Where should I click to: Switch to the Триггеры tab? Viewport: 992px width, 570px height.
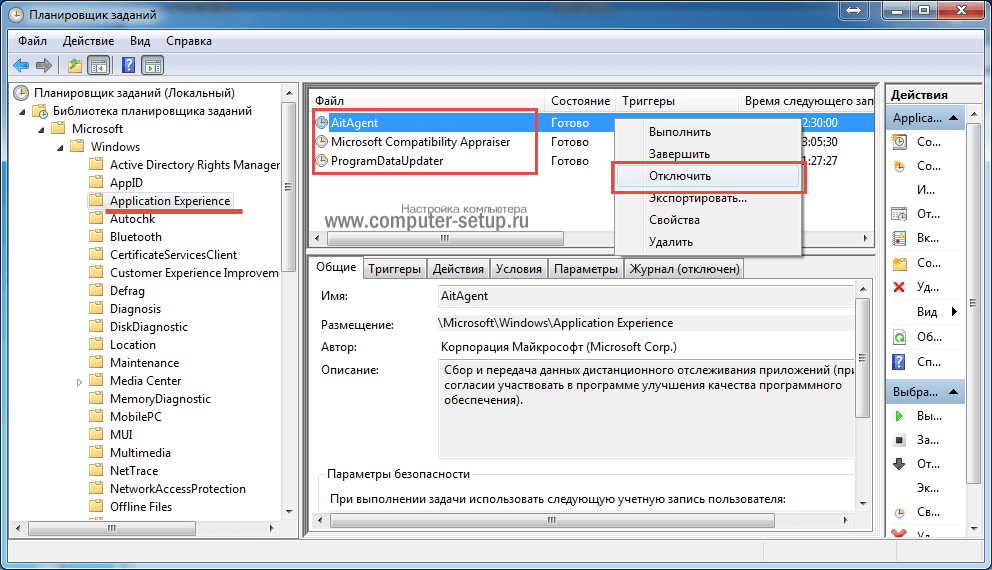tap(394, 269)
